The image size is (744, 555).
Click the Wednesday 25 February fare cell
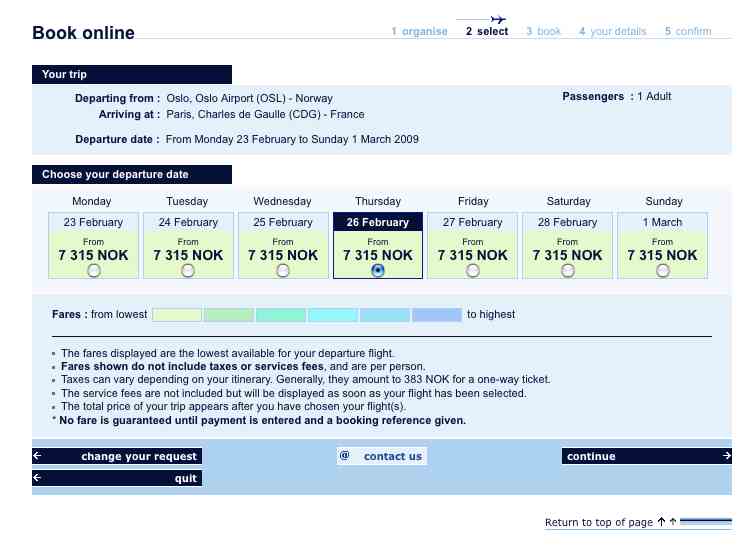(x=283, y=245)
